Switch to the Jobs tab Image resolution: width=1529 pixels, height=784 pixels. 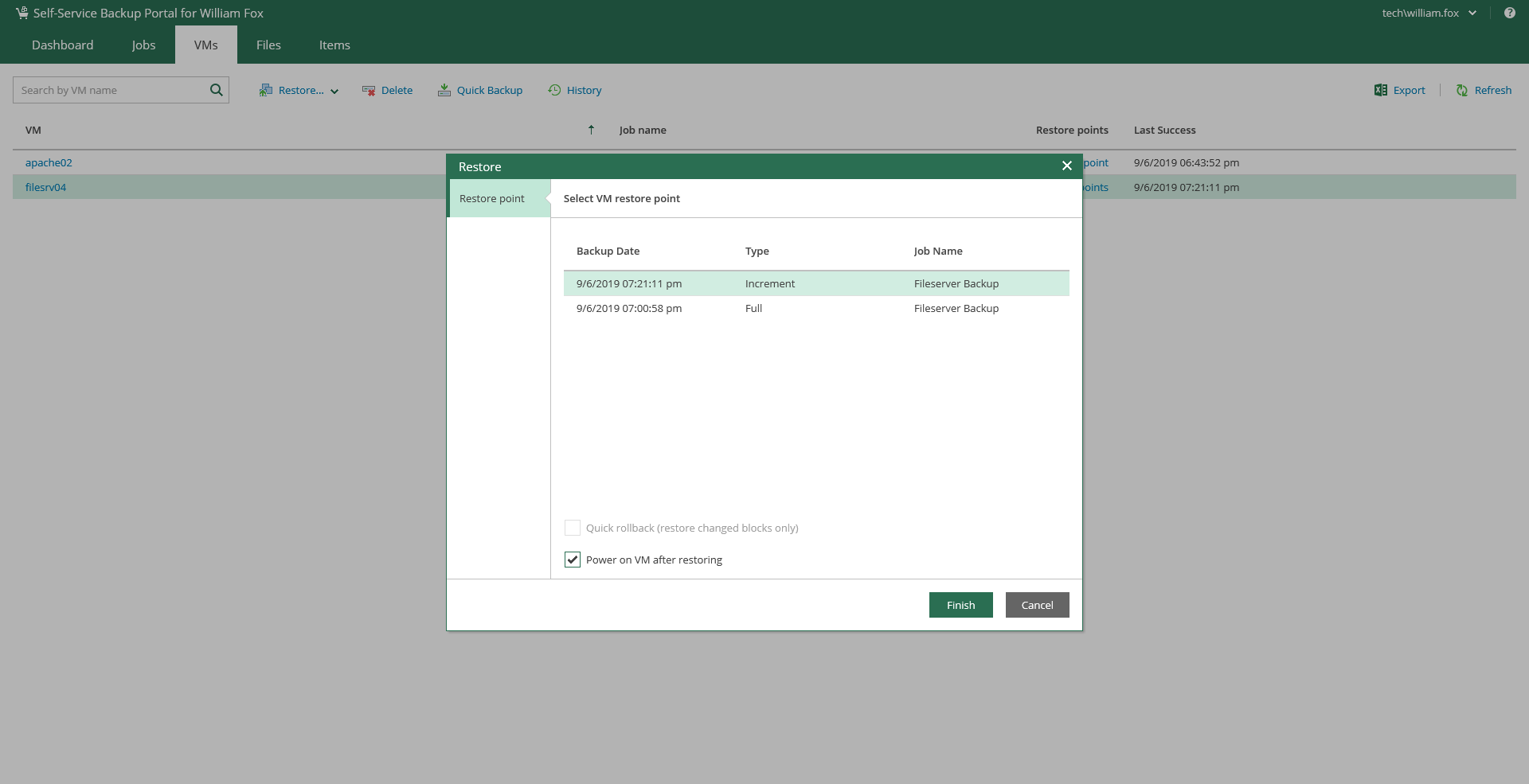coord(144,45)
